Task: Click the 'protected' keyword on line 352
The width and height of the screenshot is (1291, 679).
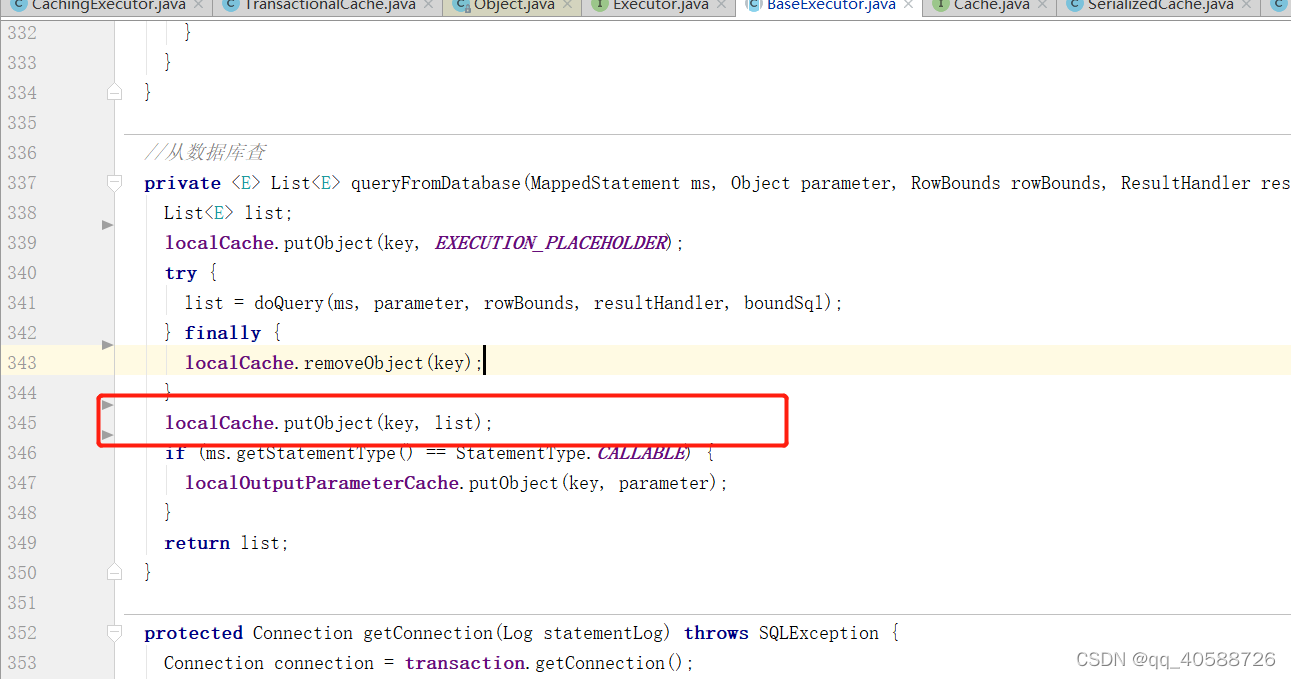Action: pyautogui.click(x=194, y=633)
